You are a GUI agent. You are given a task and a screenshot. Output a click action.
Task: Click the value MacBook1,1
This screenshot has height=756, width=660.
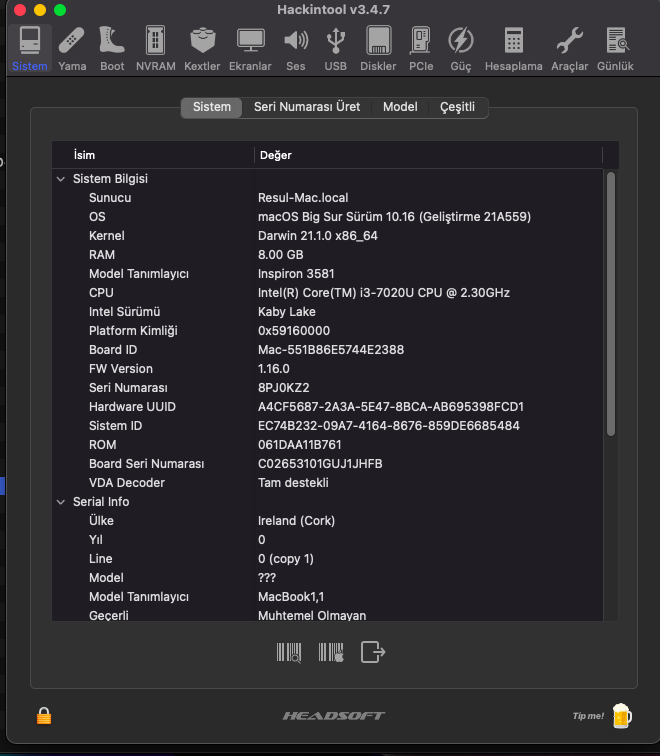click(291, 597)
